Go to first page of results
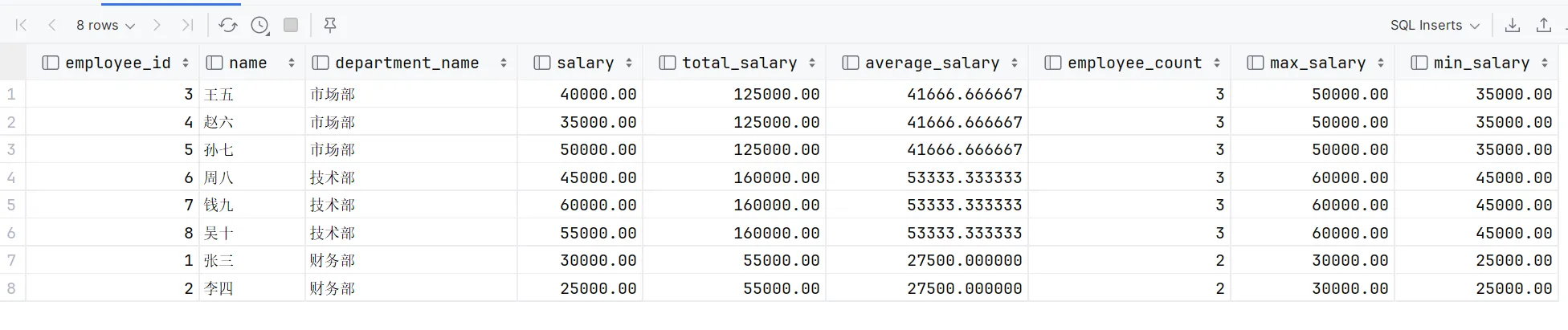The width and height of the screenshot is (1568, 330). (22, 26)
